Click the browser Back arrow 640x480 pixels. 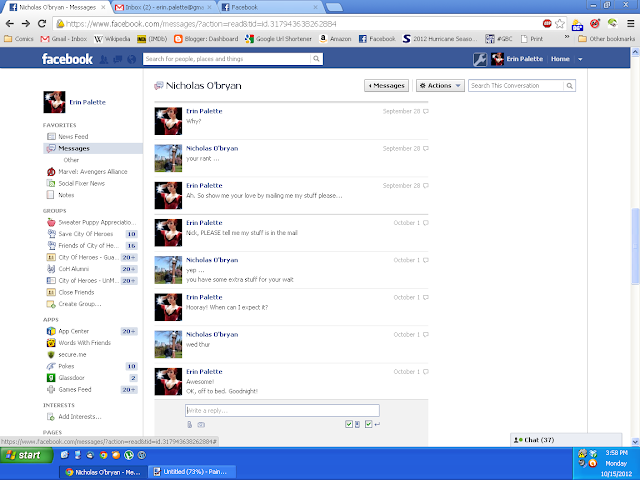tap(10, 24)
